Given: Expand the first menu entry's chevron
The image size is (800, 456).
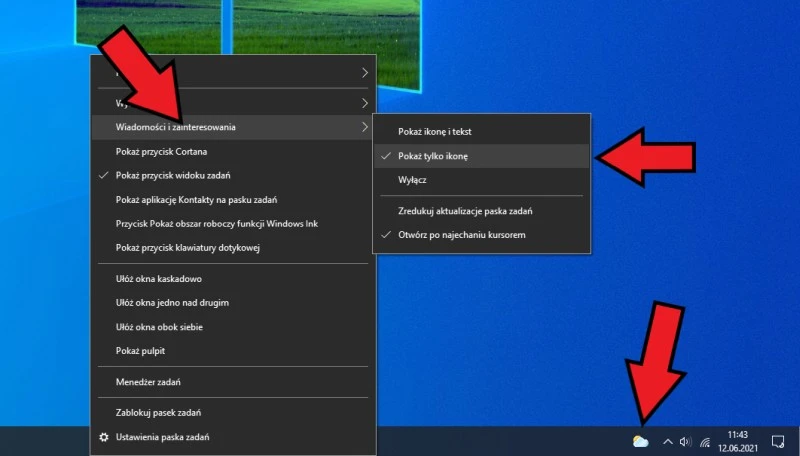Looking at the screenshot, I should pos(364,73).
